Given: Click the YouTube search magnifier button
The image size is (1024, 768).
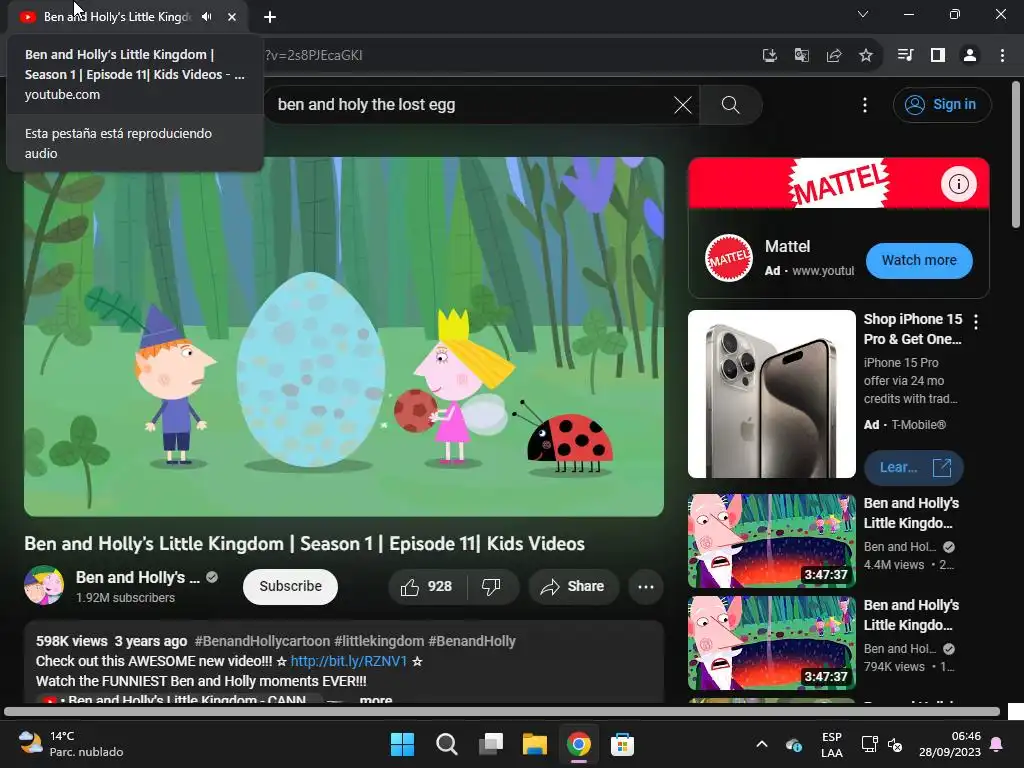Looking at the screenshot, I should click(x=731, y=104).
